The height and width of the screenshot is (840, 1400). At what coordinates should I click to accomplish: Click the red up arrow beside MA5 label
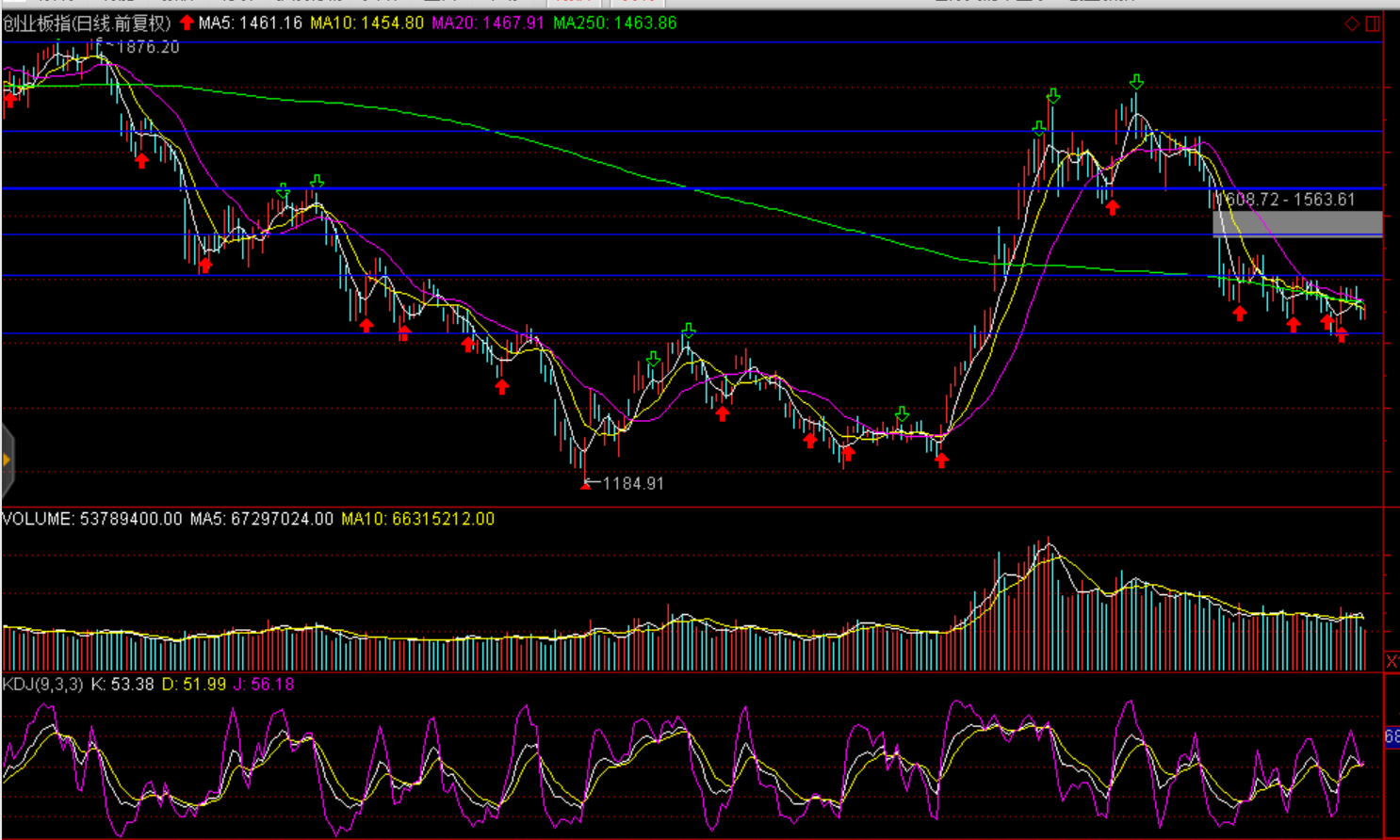[x=187, y=23]
